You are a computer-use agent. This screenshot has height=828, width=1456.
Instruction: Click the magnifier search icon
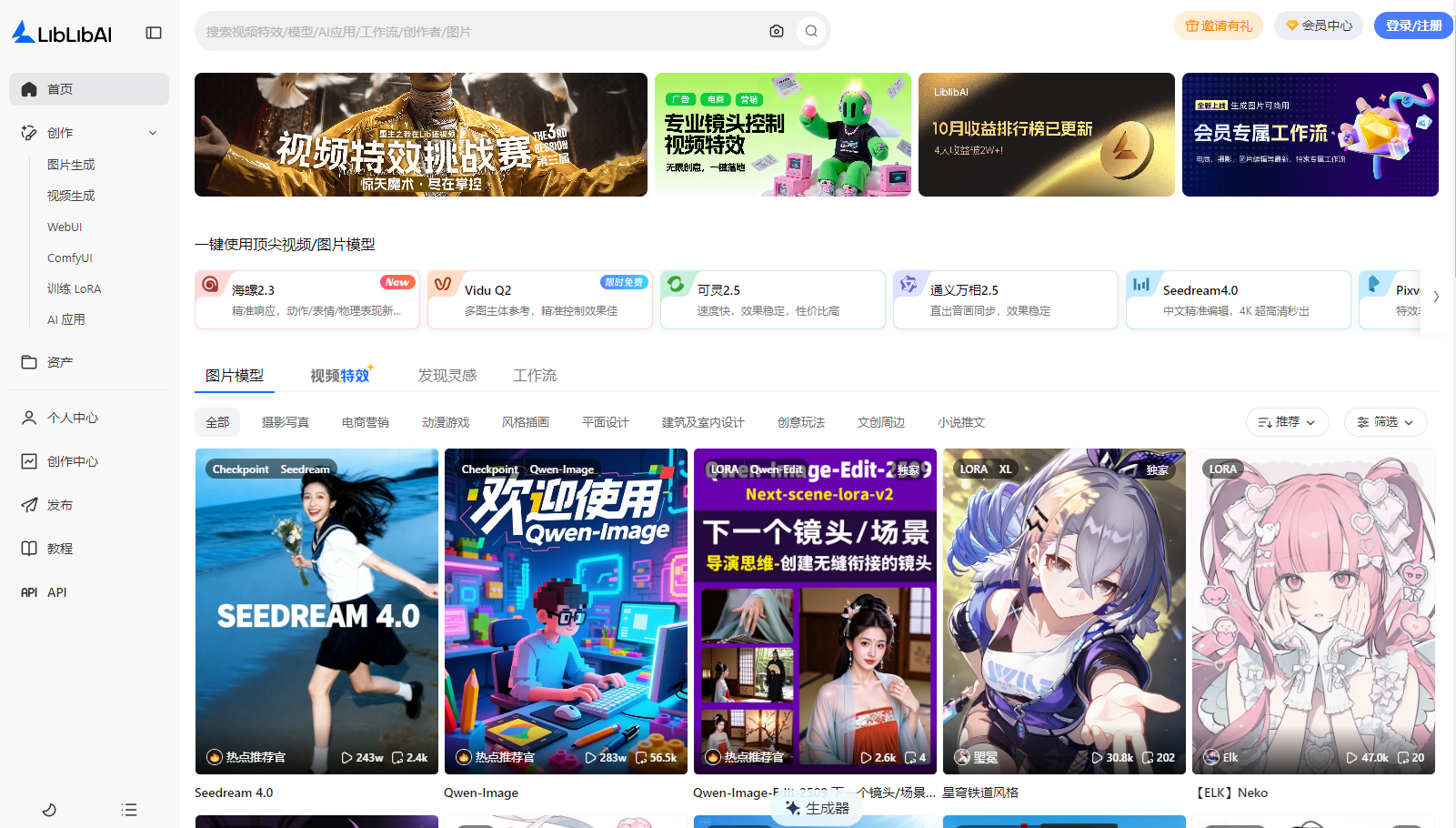coord(810,30)
